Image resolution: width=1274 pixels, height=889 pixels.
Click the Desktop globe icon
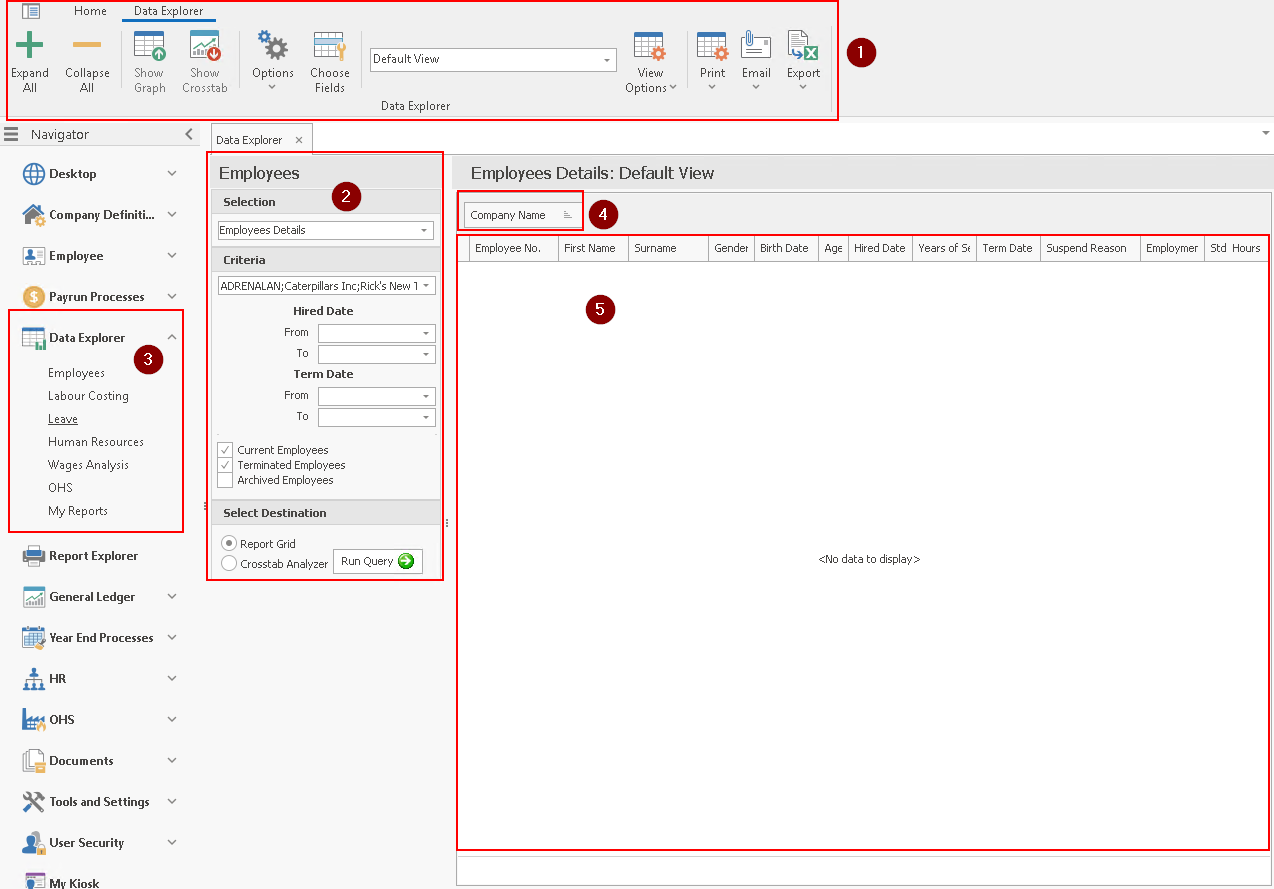coord(33,174)
